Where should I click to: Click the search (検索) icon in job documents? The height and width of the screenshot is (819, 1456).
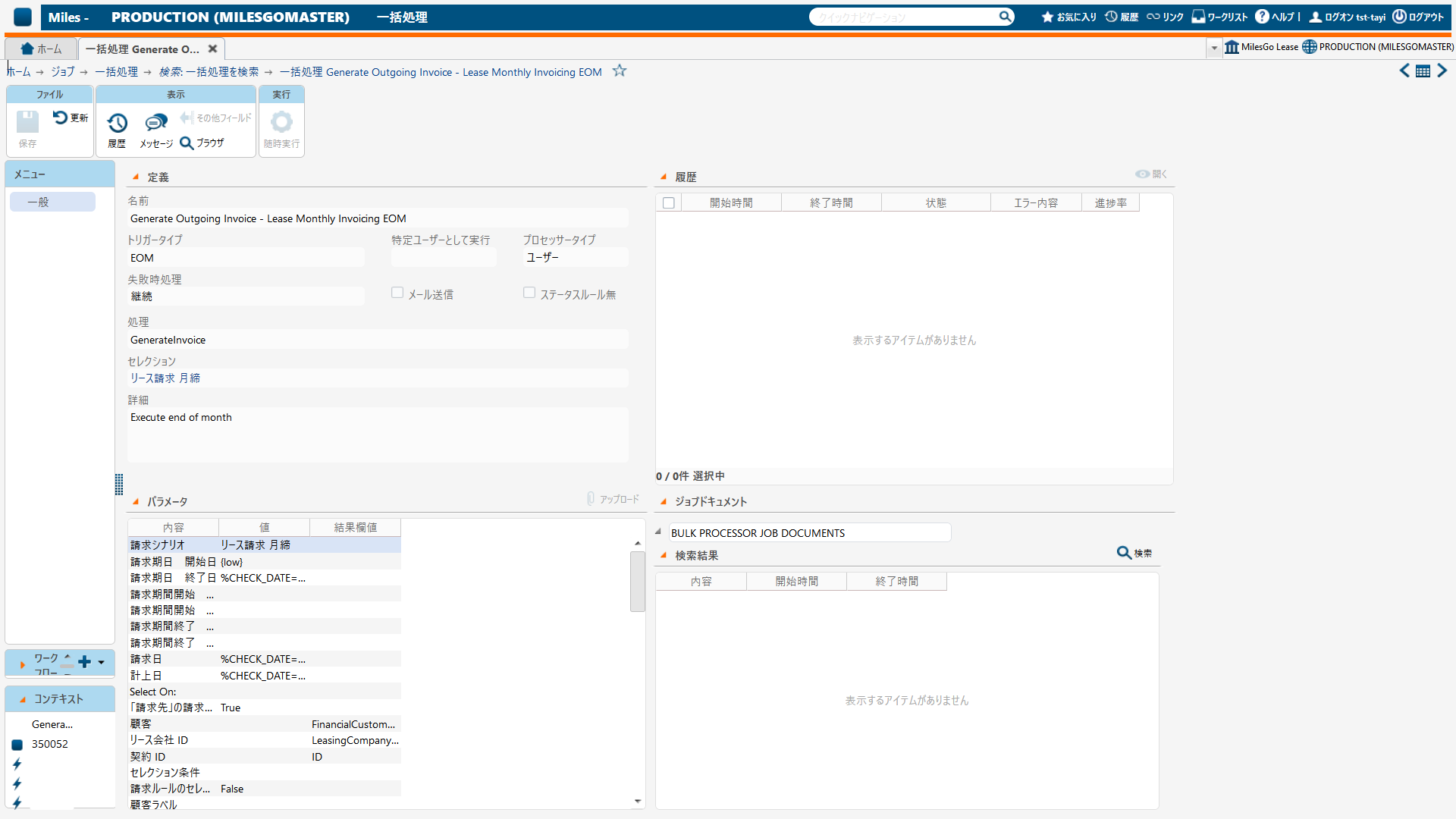point(1125,553)
